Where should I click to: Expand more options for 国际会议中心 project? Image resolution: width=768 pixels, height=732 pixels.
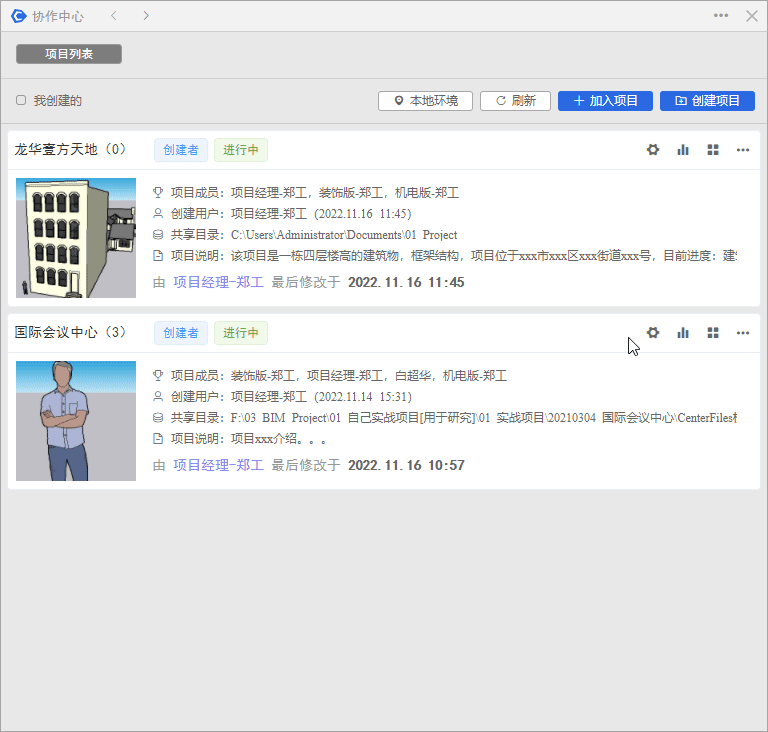(x=743, y=333)
